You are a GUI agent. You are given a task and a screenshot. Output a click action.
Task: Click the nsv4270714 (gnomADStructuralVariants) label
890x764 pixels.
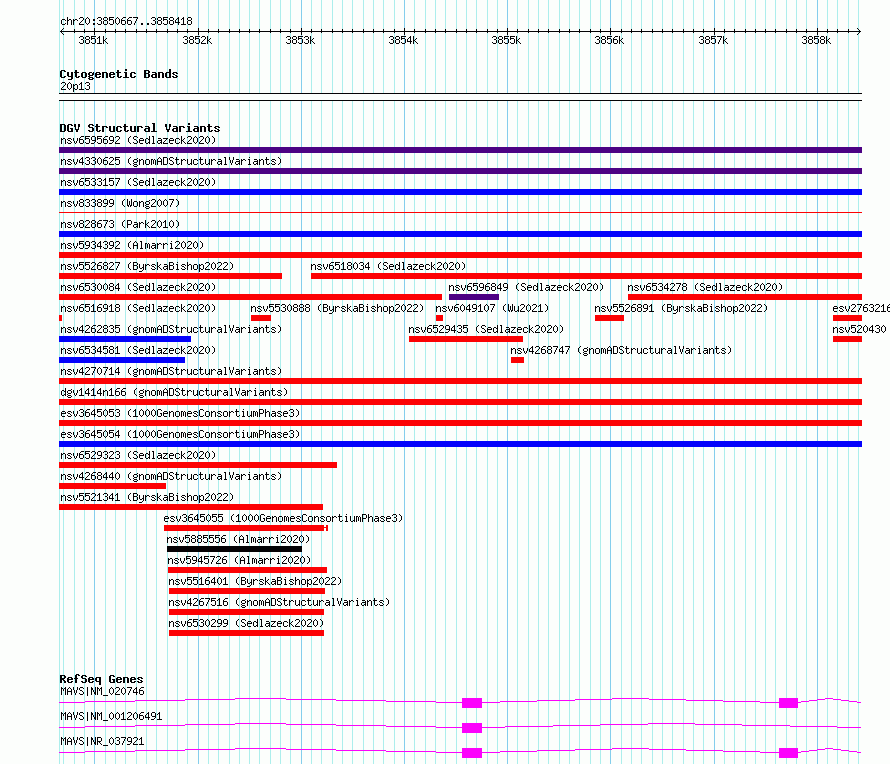[x=171, y=371]
